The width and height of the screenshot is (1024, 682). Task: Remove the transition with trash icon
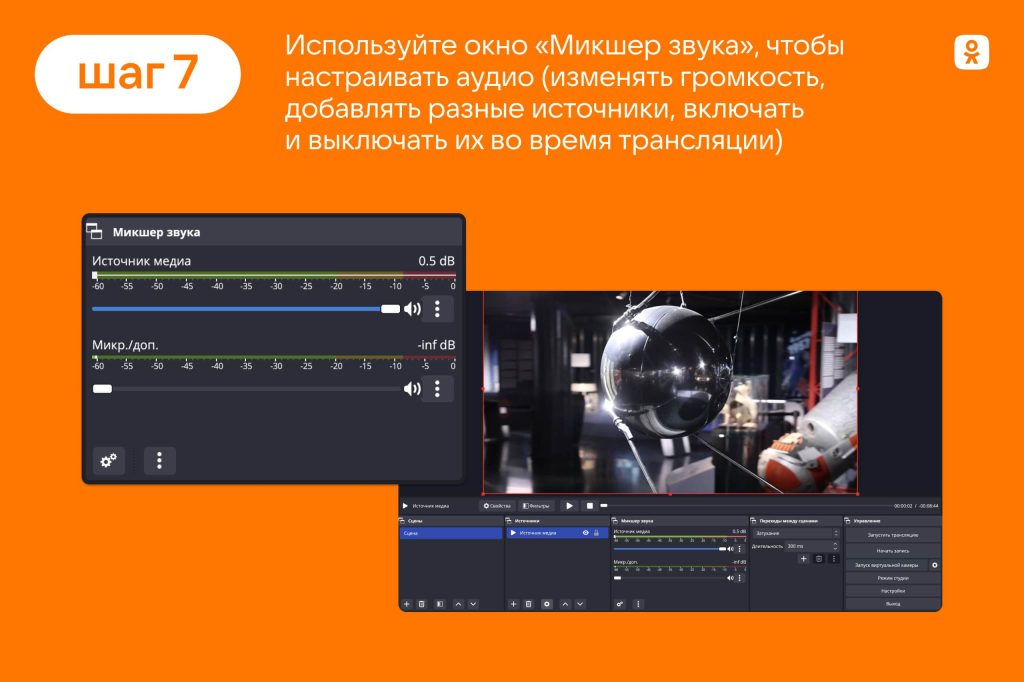[x=819, y=559]
